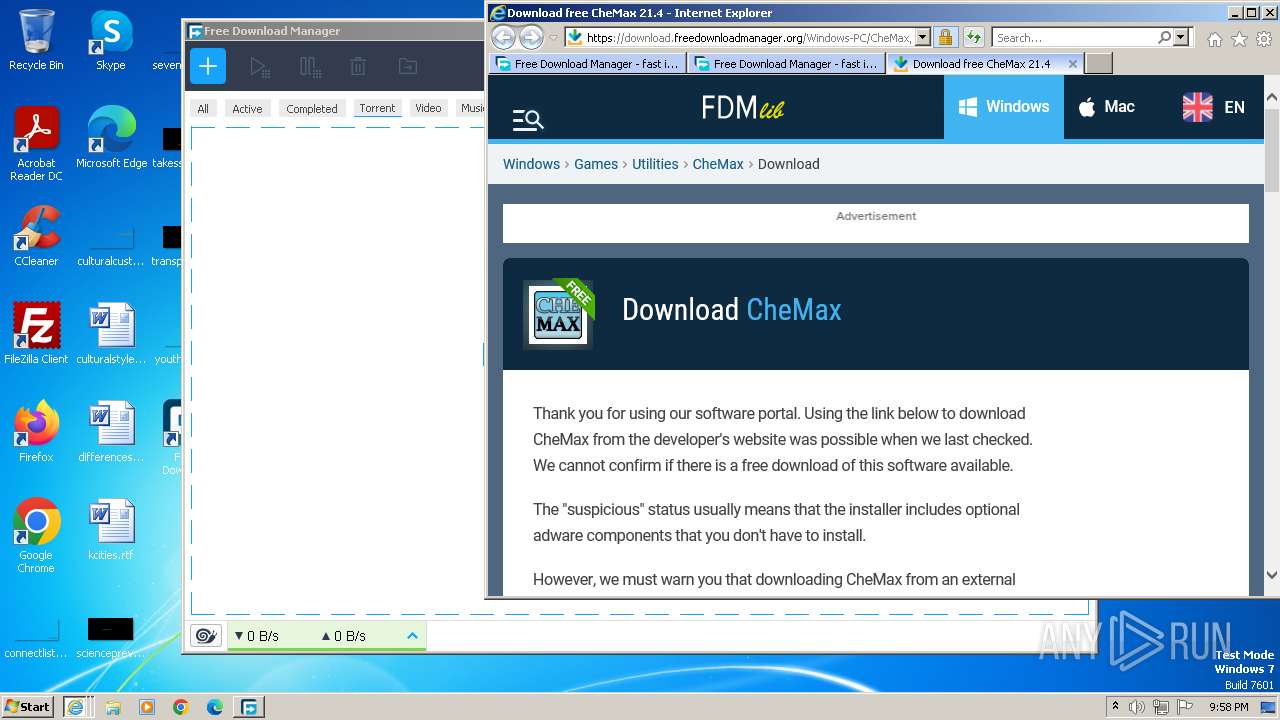Click the CheMax link in page heading
Screen dimensions: 1280x720
tap(794, 310)
